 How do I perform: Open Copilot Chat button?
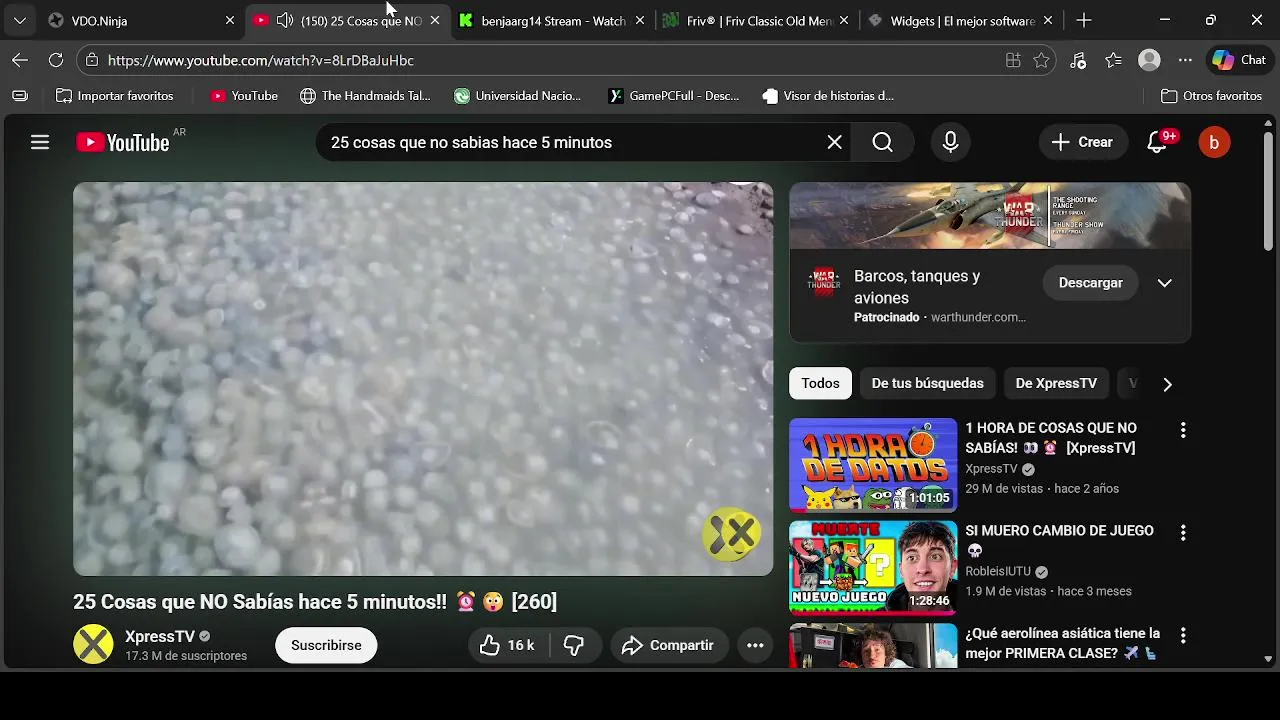(x=1239, y=60)
